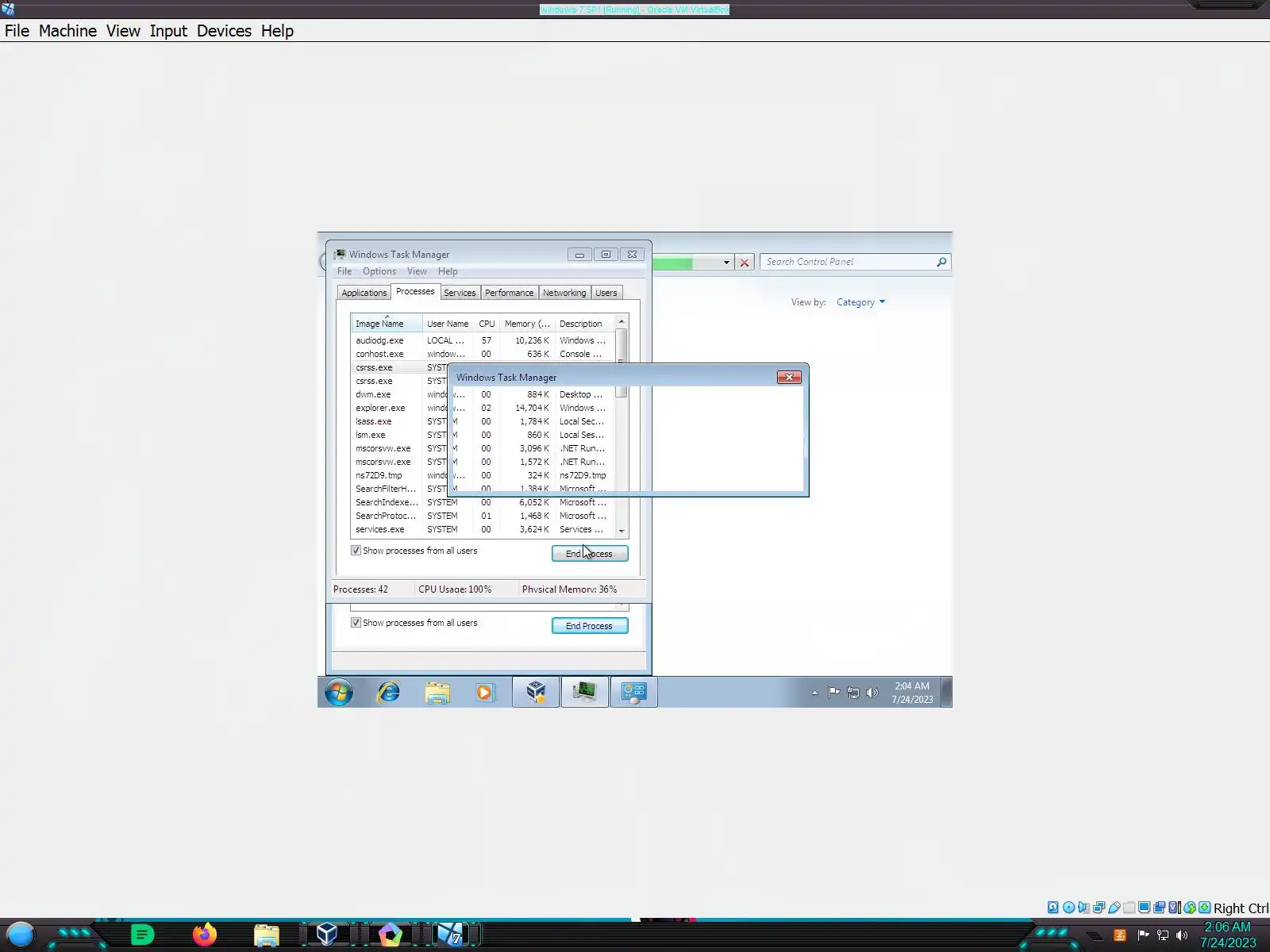Open the VirtualBox Machine menu
The width and height of the screenshot is (1270, 952).
pos(67,31)
